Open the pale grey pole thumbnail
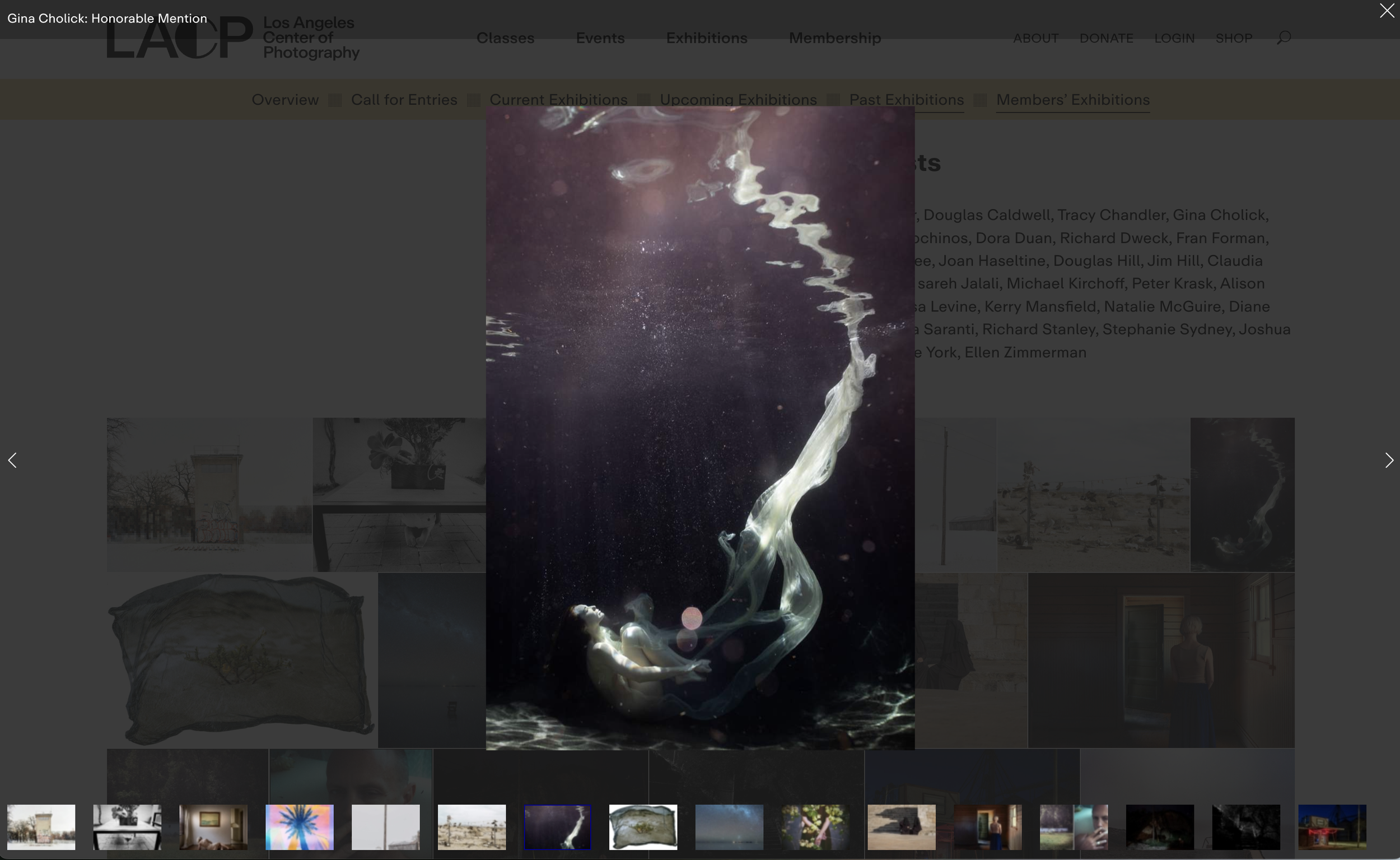The image size is (1400, 860). [x=386, y=827]
